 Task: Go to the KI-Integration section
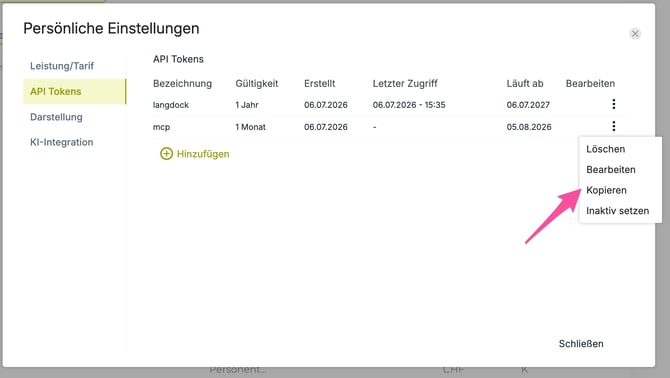(x=62, y=142)
